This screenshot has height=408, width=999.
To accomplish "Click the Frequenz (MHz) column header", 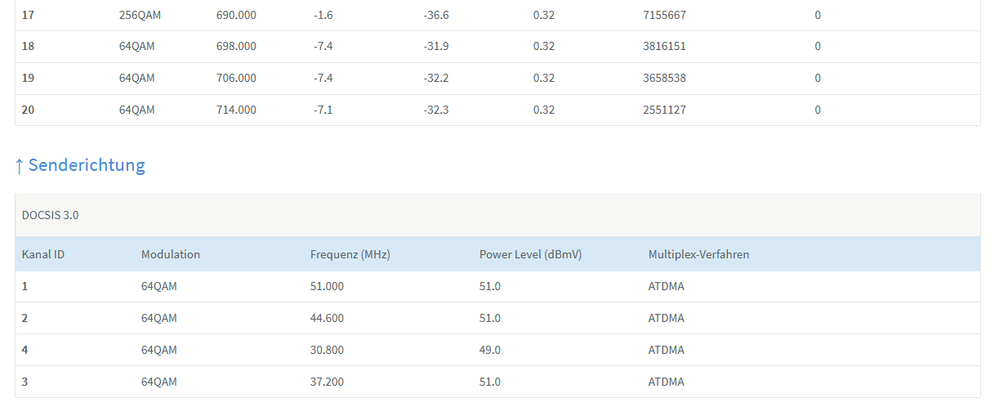I will click(x=350, y=254).
